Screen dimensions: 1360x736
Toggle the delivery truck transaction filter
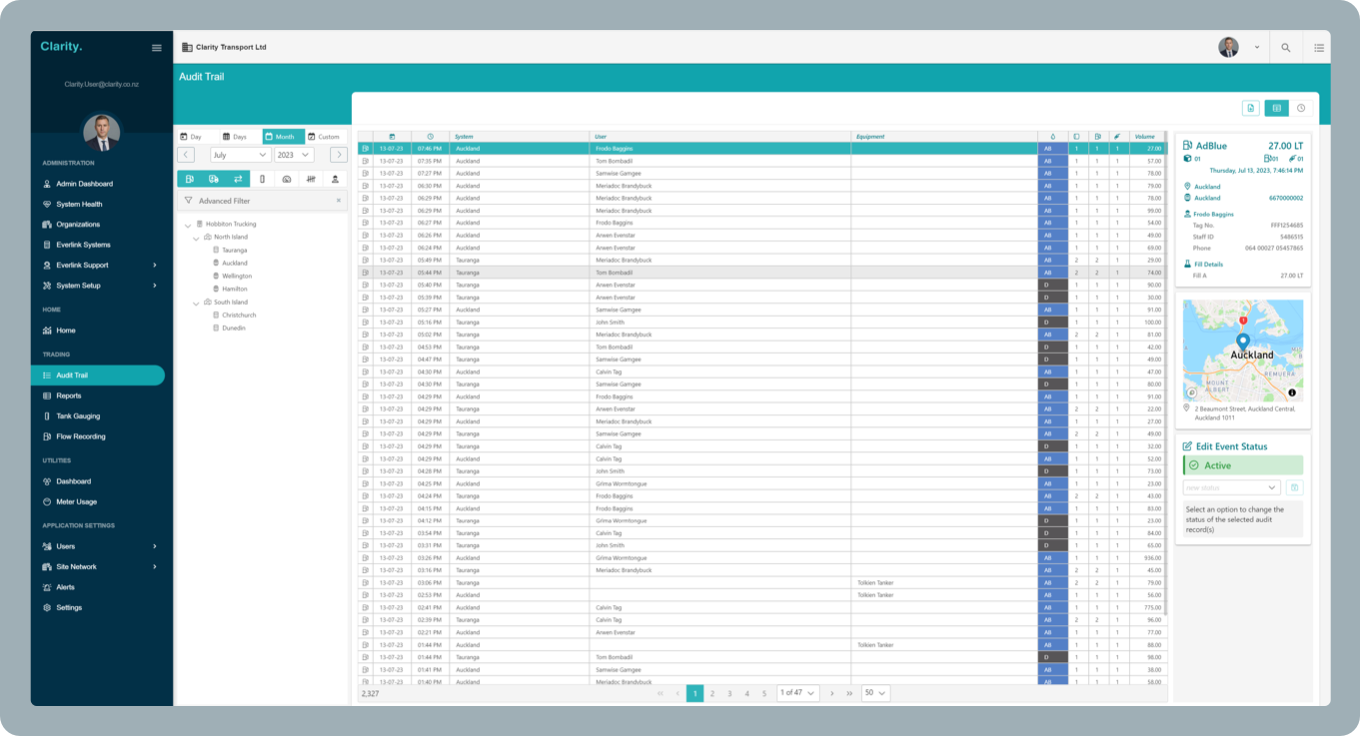click(x=214, y=179)
